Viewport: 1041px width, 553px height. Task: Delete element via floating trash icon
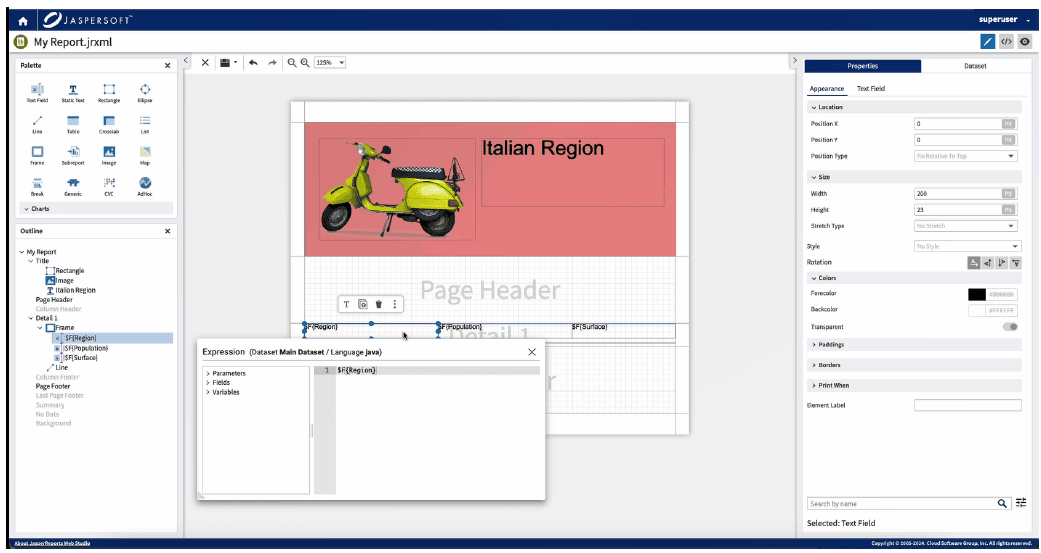379,304
